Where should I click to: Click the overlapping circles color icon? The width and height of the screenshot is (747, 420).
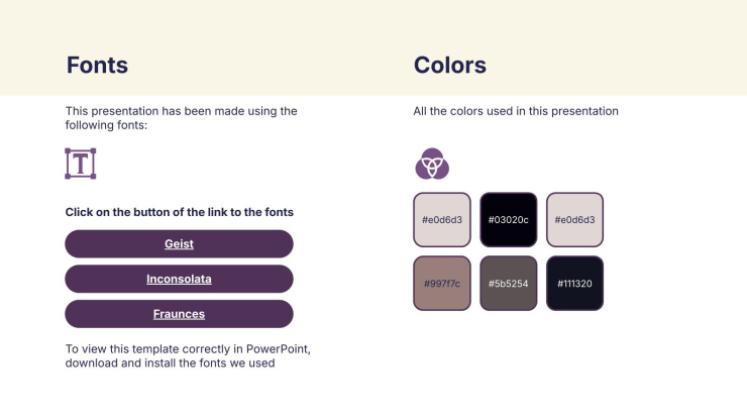point(432,163)
